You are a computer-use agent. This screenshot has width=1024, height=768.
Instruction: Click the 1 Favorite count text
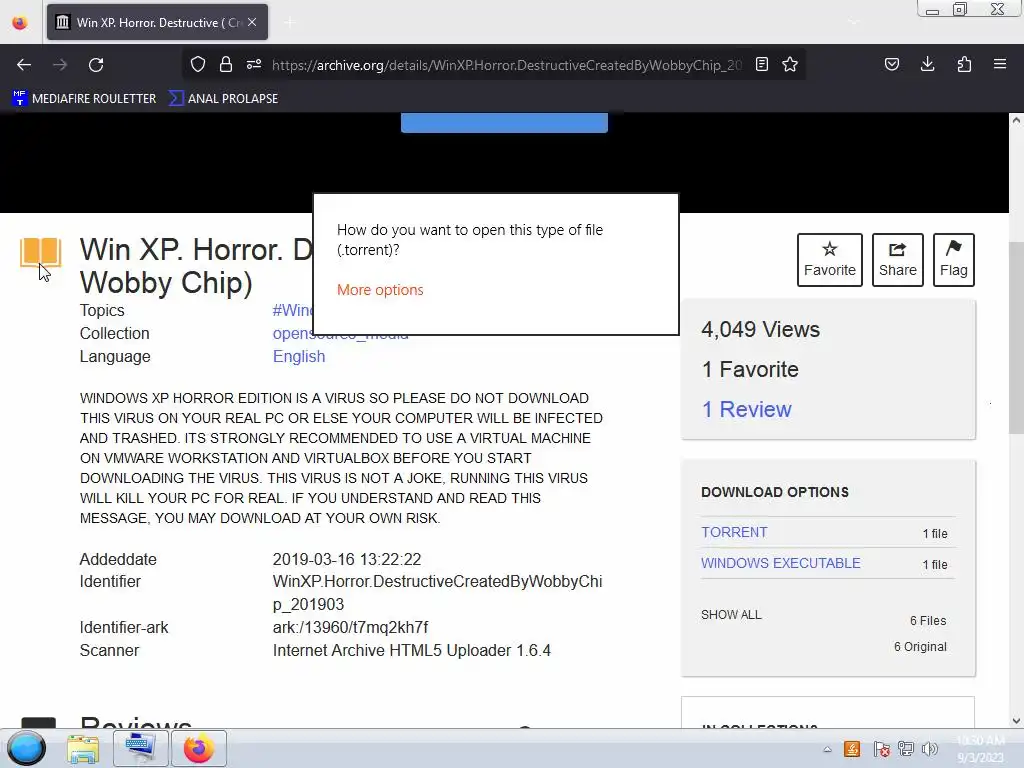[x=750, y=370]
